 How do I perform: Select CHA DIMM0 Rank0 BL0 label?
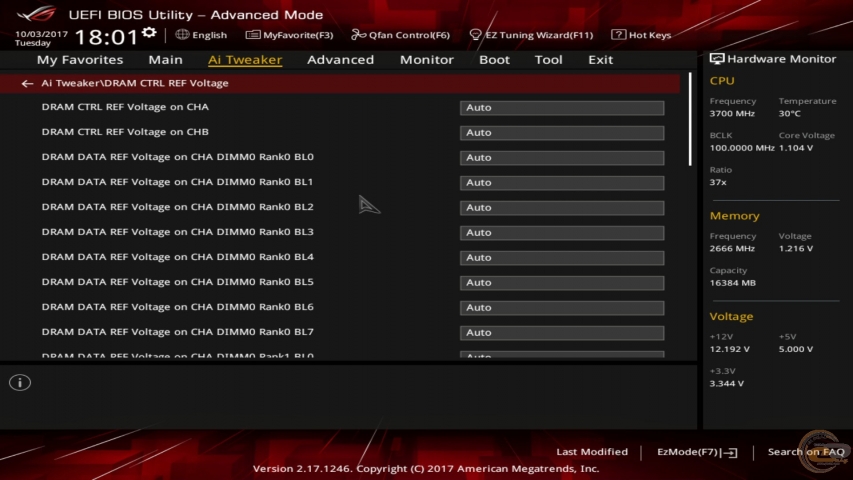pyautogui.click(x=177, y=157)
